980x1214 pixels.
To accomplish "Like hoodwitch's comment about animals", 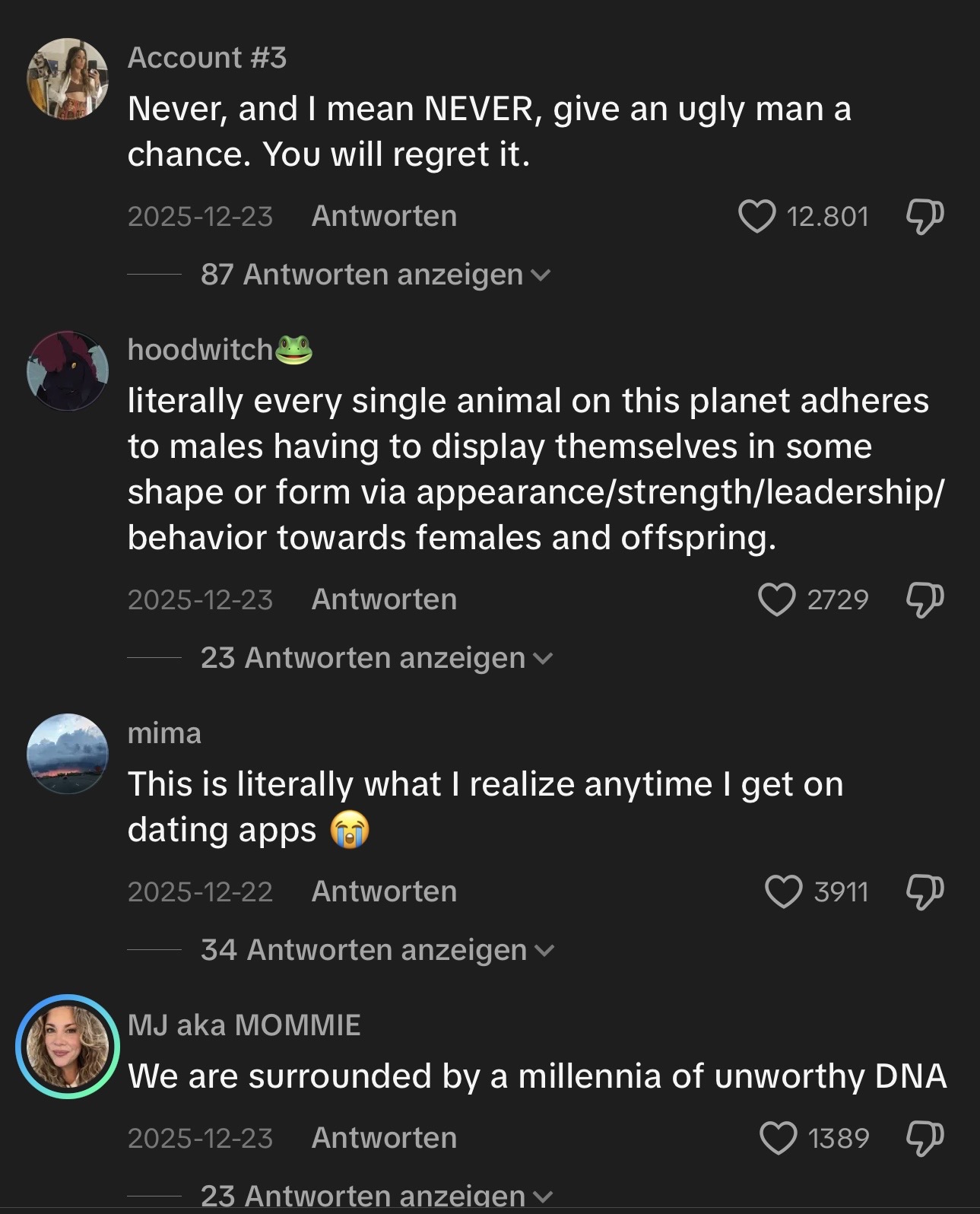I will pyautogui.click(x=777, y=599).
